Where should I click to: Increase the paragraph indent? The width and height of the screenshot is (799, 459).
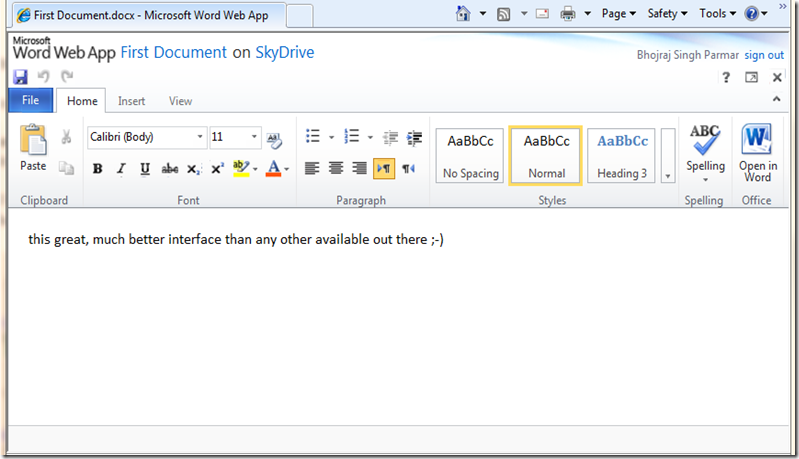(x=414, y=138)
